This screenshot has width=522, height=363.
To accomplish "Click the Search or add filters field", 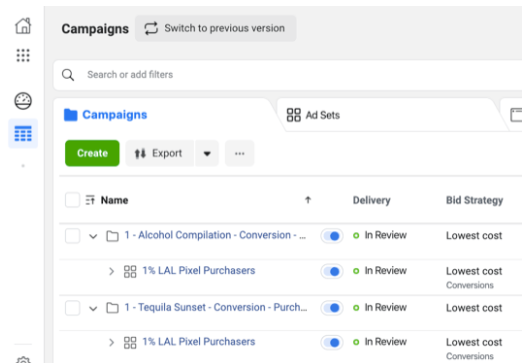I will [288, 75].
